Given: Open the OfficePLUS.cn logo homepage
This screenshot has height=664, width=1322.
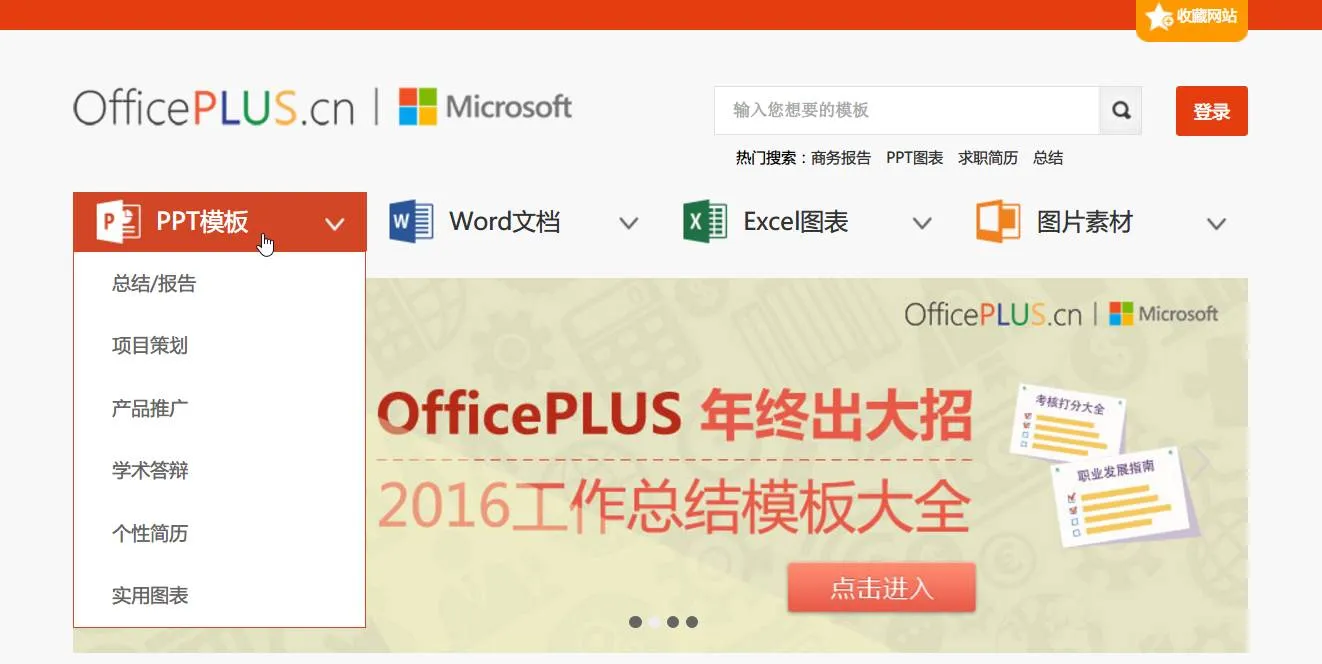Looking at the screenshot, I should [214, 107].
